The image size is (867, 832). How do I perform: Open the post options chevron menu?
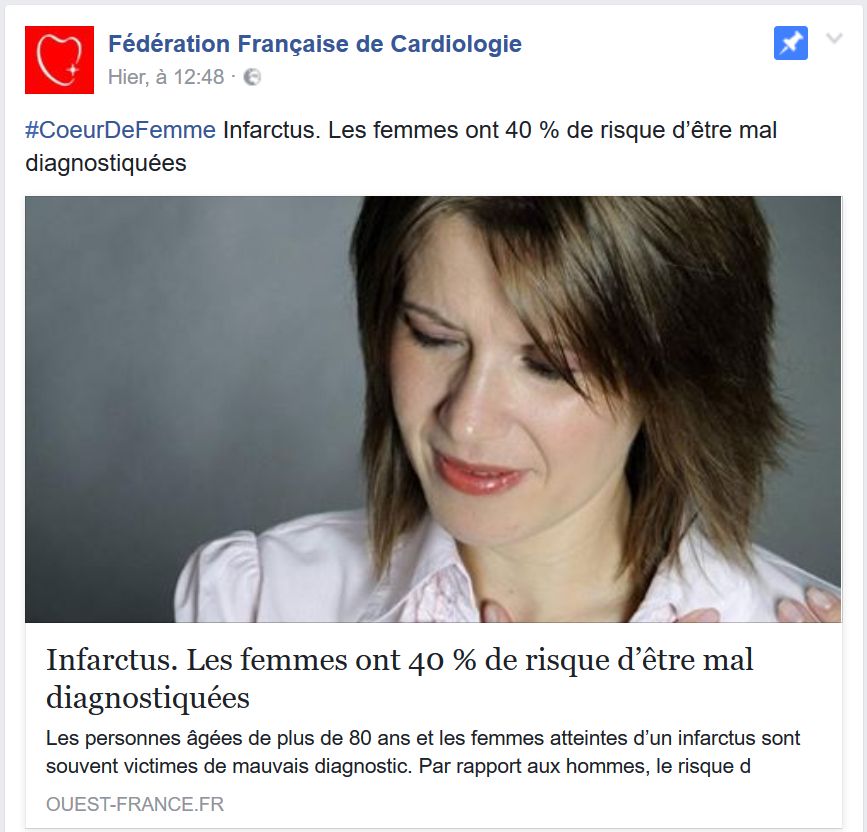[834, 38]
